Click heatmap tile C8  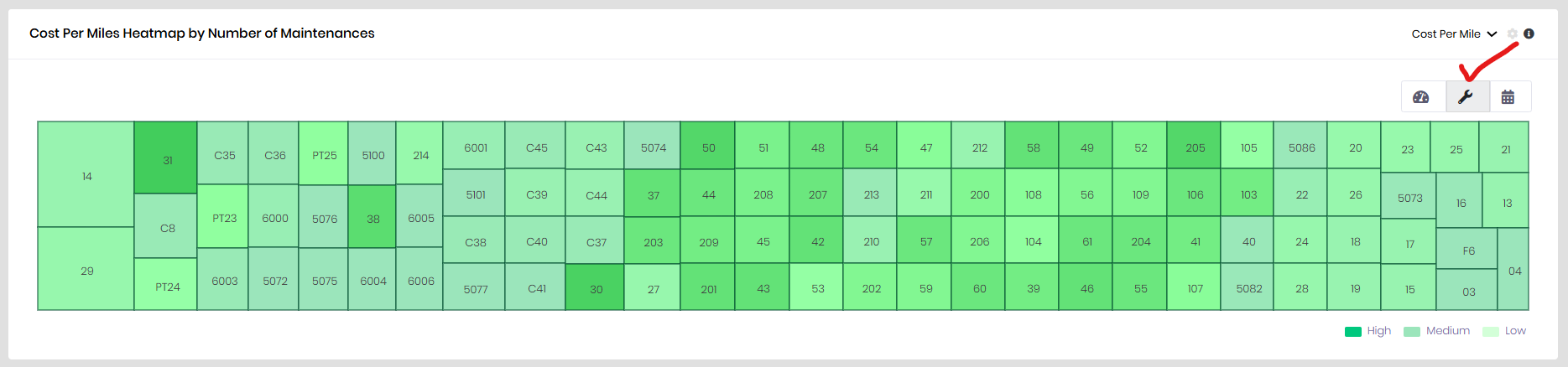click(x=166, y=227)
